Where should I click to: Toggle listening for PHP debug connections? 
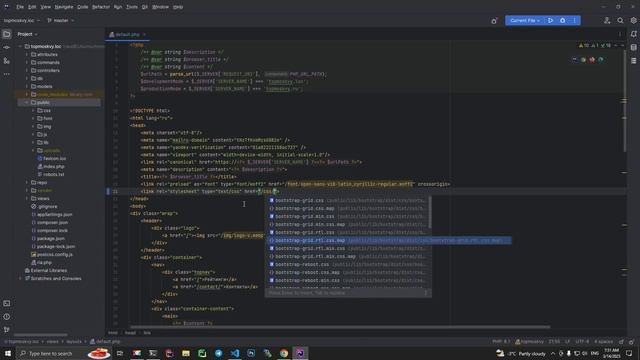494,21
